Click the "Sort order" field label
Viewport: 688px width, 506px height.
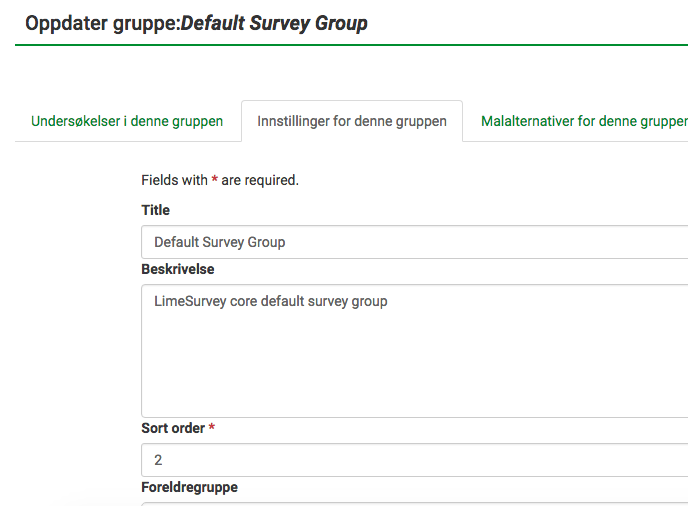[x=173, y=428]
